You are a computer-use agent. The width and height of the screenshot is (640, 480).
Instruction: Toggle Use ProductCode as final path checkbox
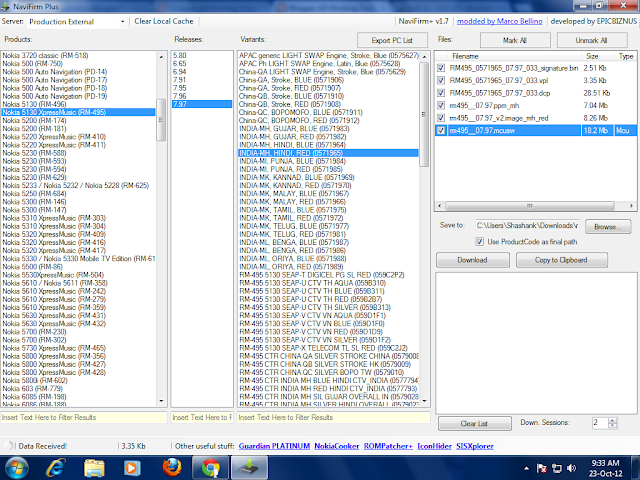[480, 242]
